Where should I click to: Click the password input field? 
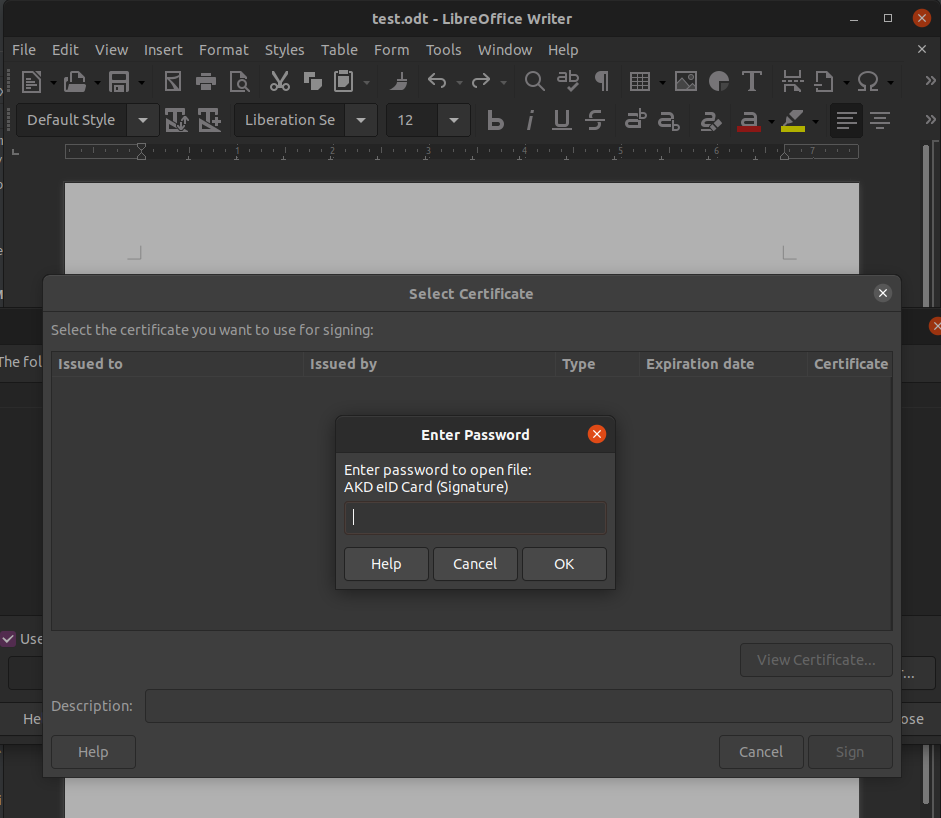(x=475, y=517)
